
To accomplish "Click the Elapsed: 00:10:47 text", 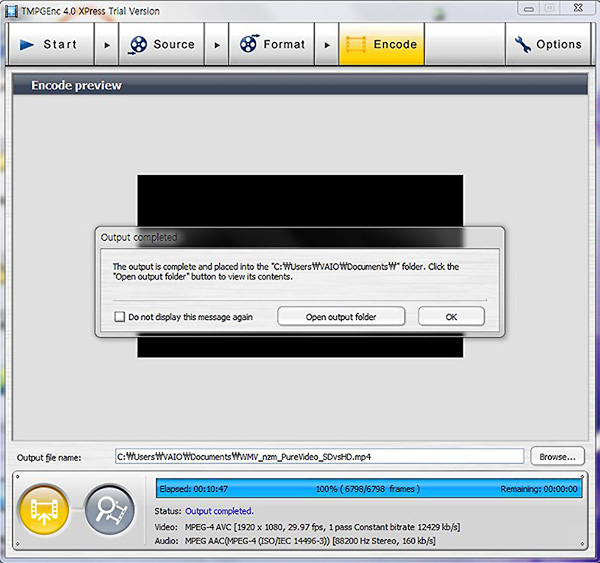I will 194,489.
